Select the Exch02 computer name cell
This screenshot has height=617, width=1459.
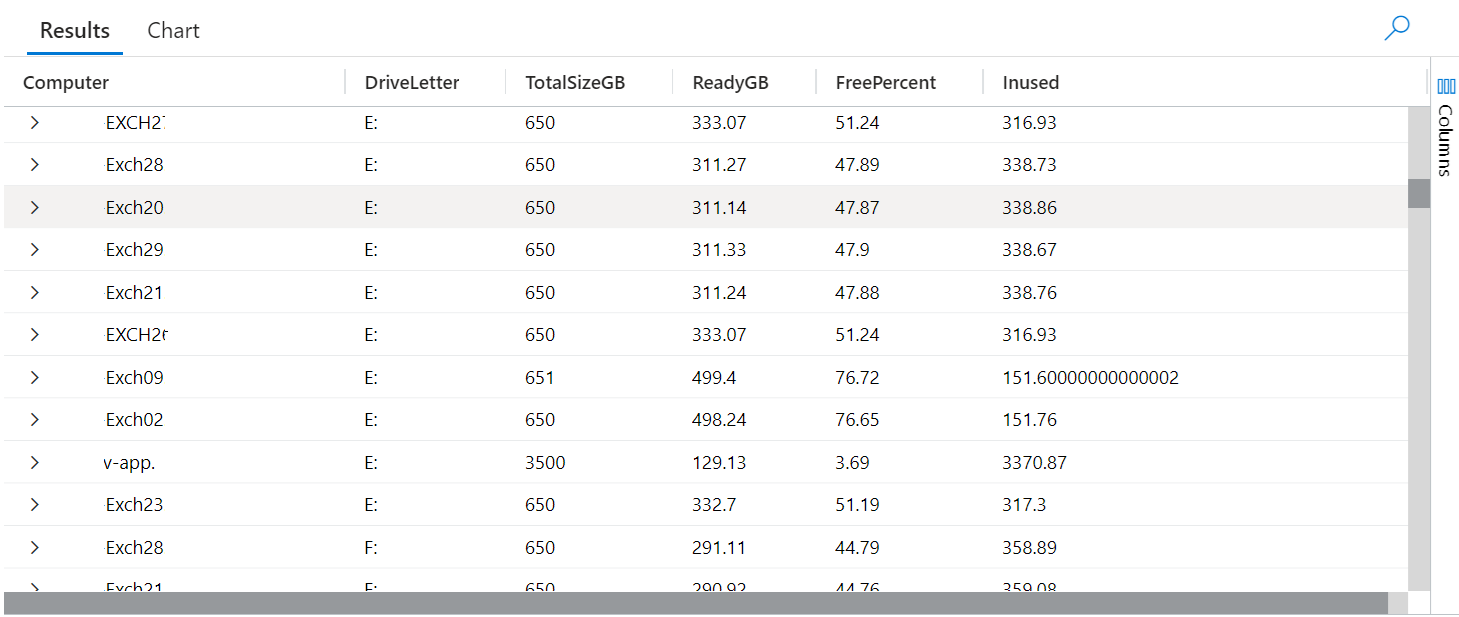click(134, 420)
